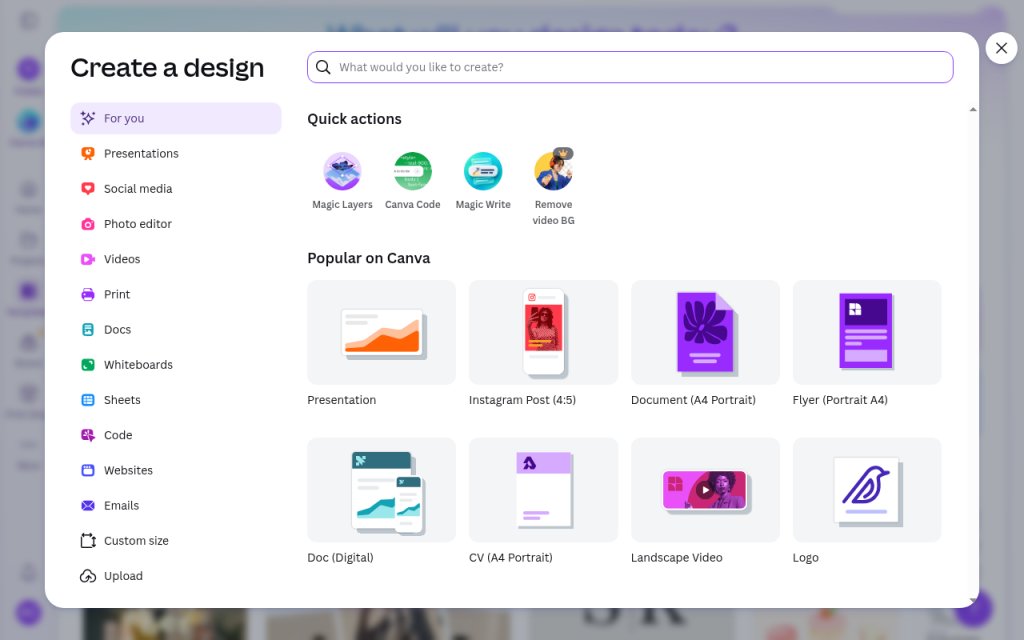The height and width of the screenshot is (640, 1024).
Task: Click the Upload cloud icon
Action: click(x=88, y=576)
